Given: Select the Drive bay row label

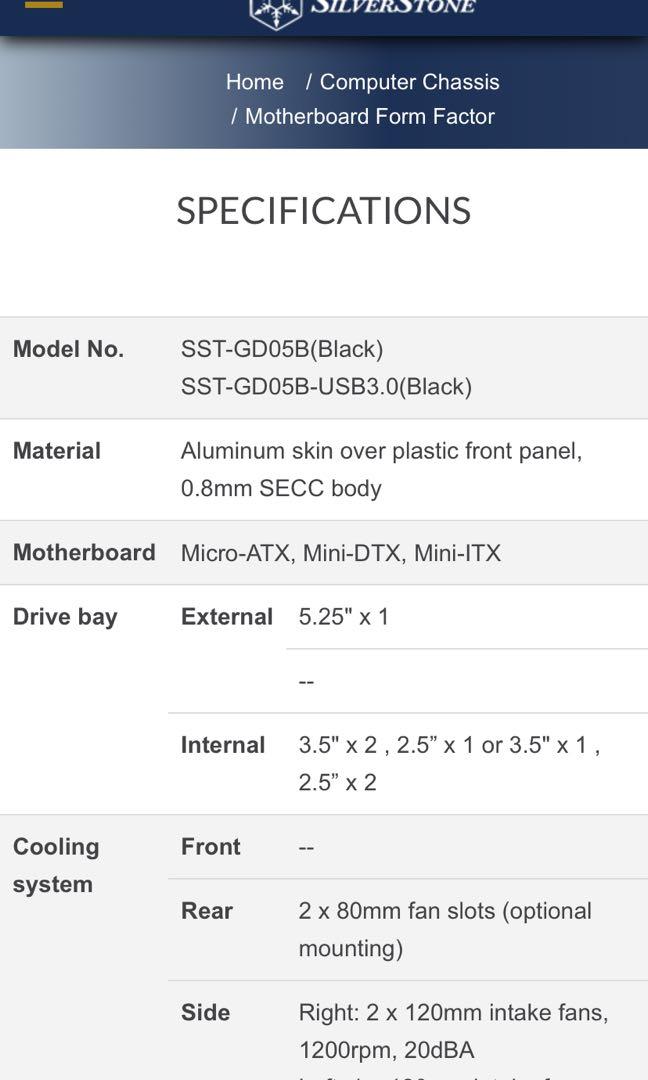Looking at the screenshot, I should pos(65,617).
